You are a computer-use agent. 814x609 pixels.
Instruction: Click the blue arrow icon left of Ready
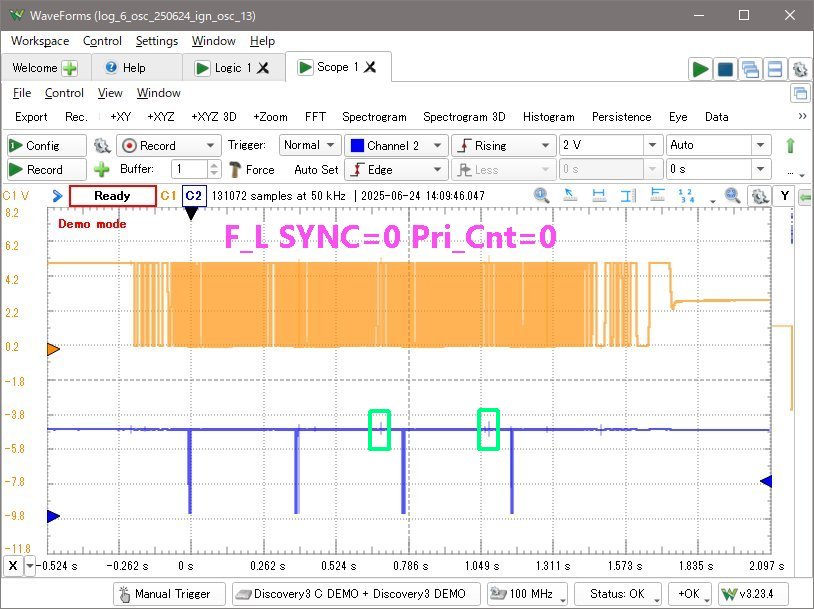pyautogui.click(x=58, y=196)
